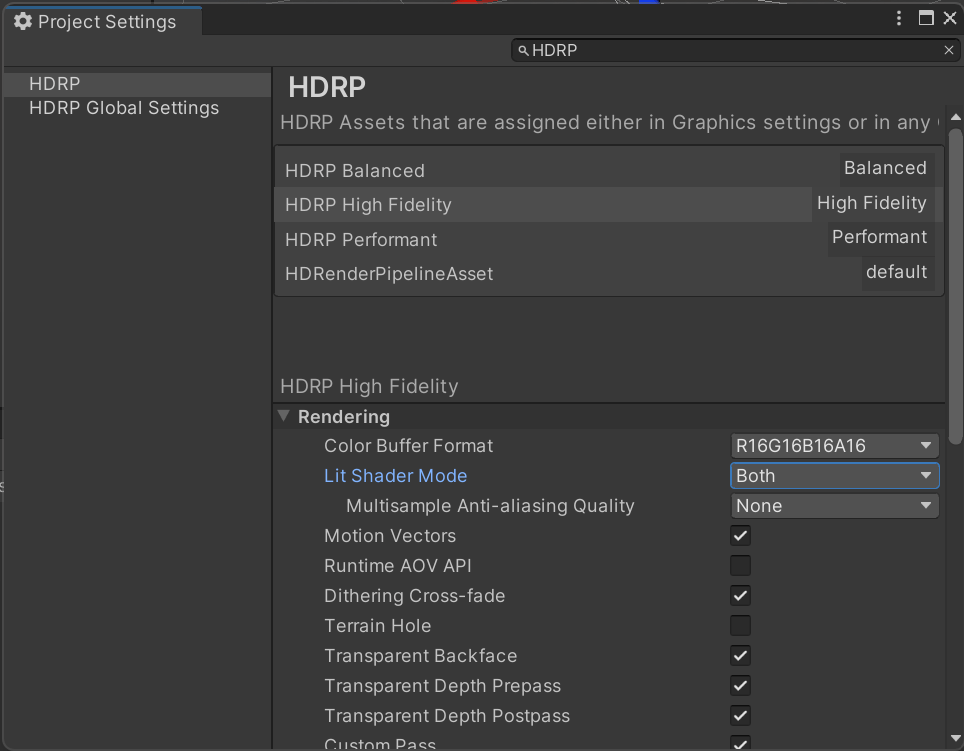The image size is (964, 751).
Task: Select the HDRP Balanced asset row
Action: 609,170
